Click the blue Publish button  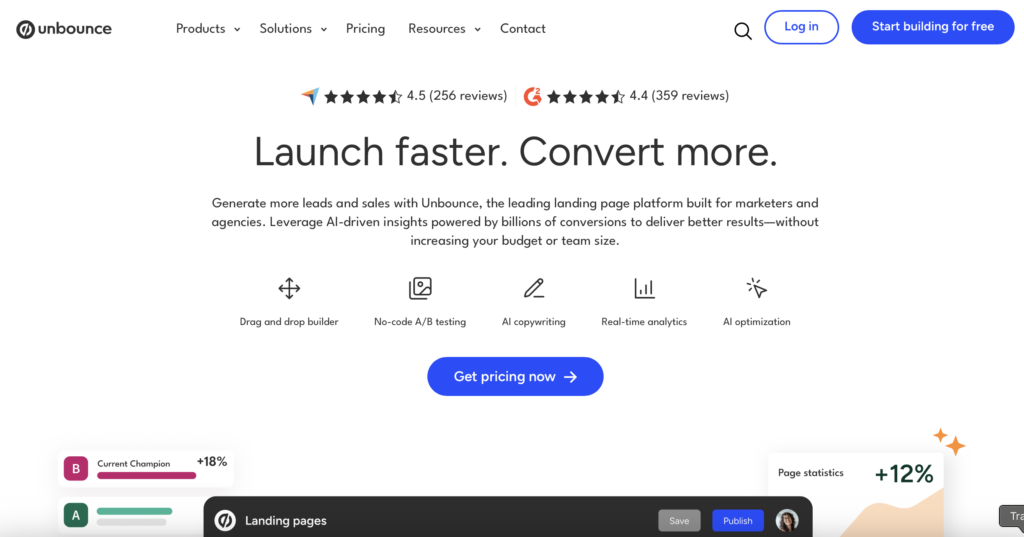[737, 520]
